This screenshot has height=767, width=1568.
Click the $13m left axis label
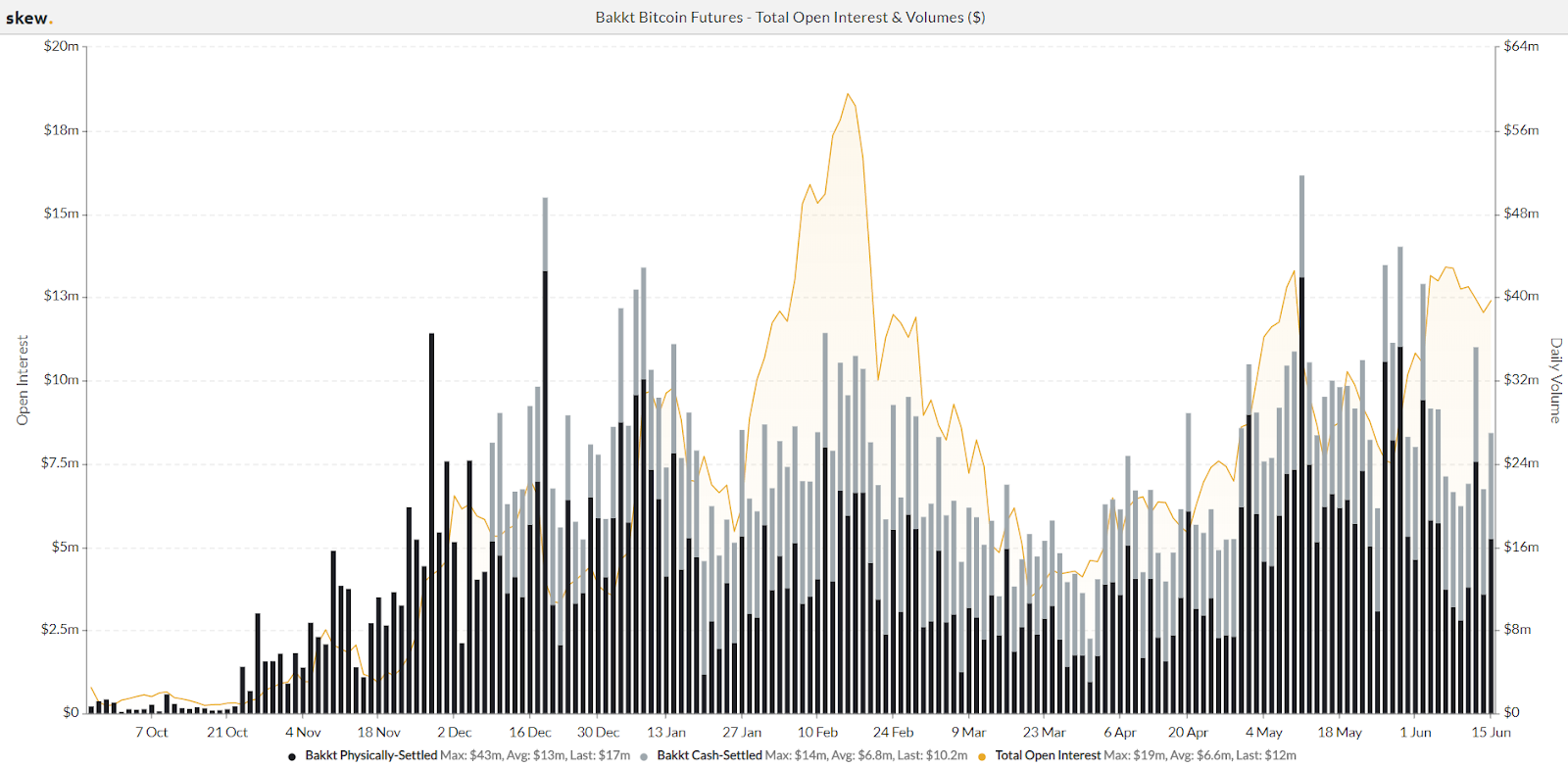coord(61,296)
